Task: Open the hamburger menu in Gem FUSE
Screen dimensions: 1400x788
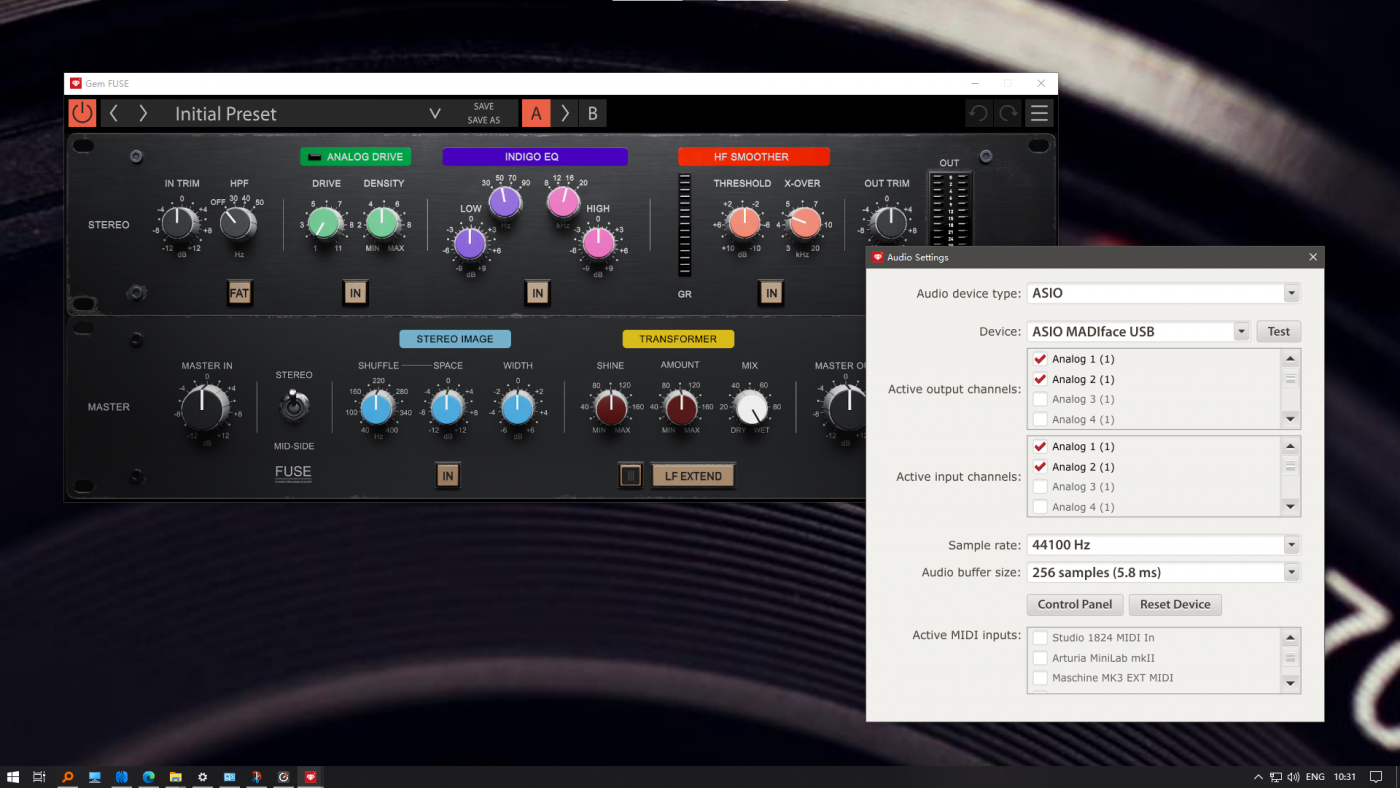Action: point(1039,114)
